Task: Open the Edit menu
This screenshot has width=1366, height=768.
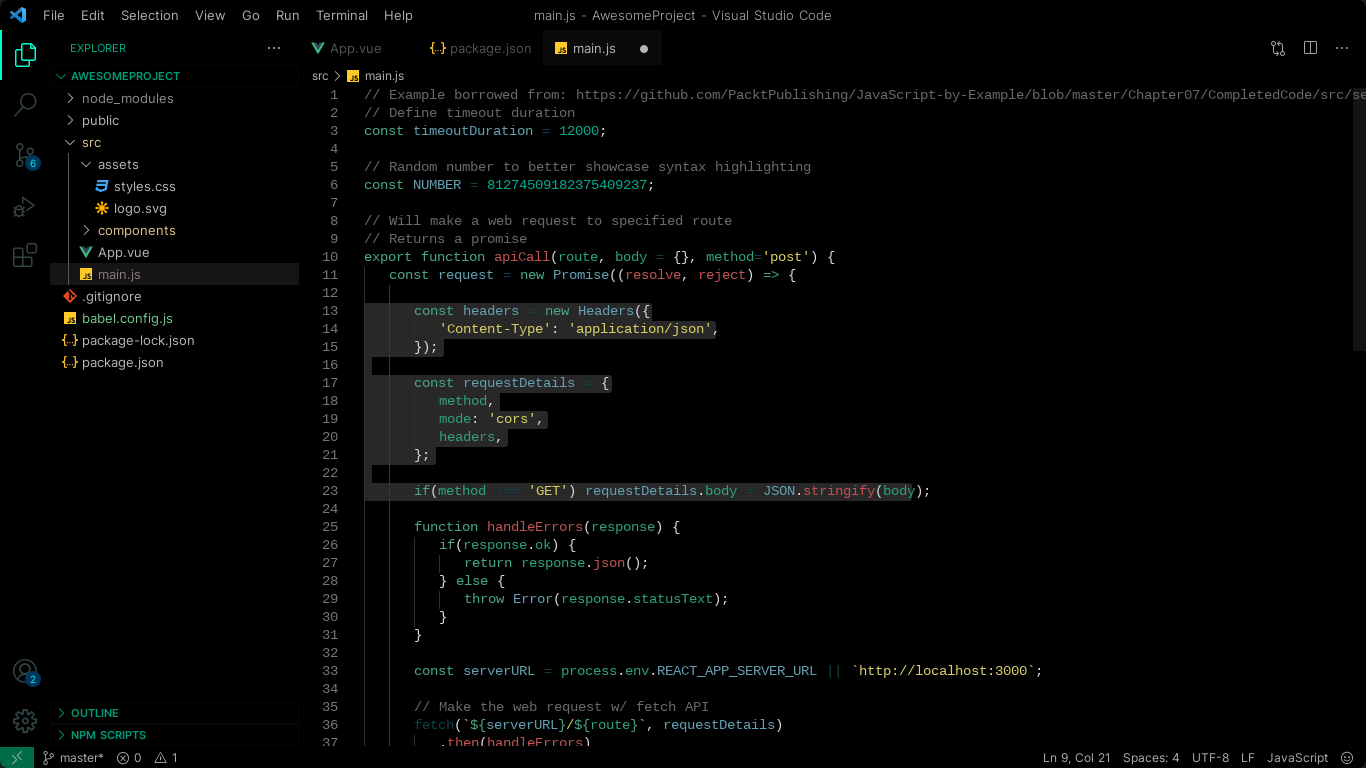Action: 93,15
